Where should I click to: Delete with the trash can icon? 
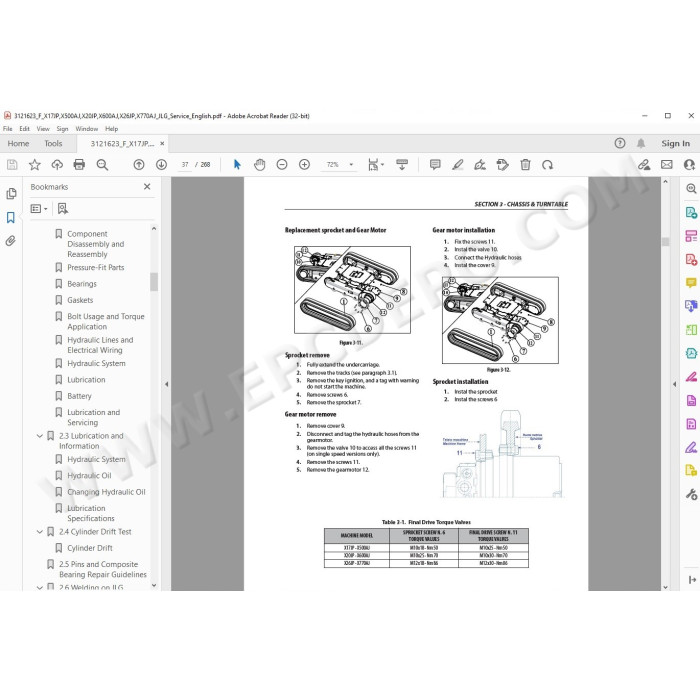coord(525,165)
